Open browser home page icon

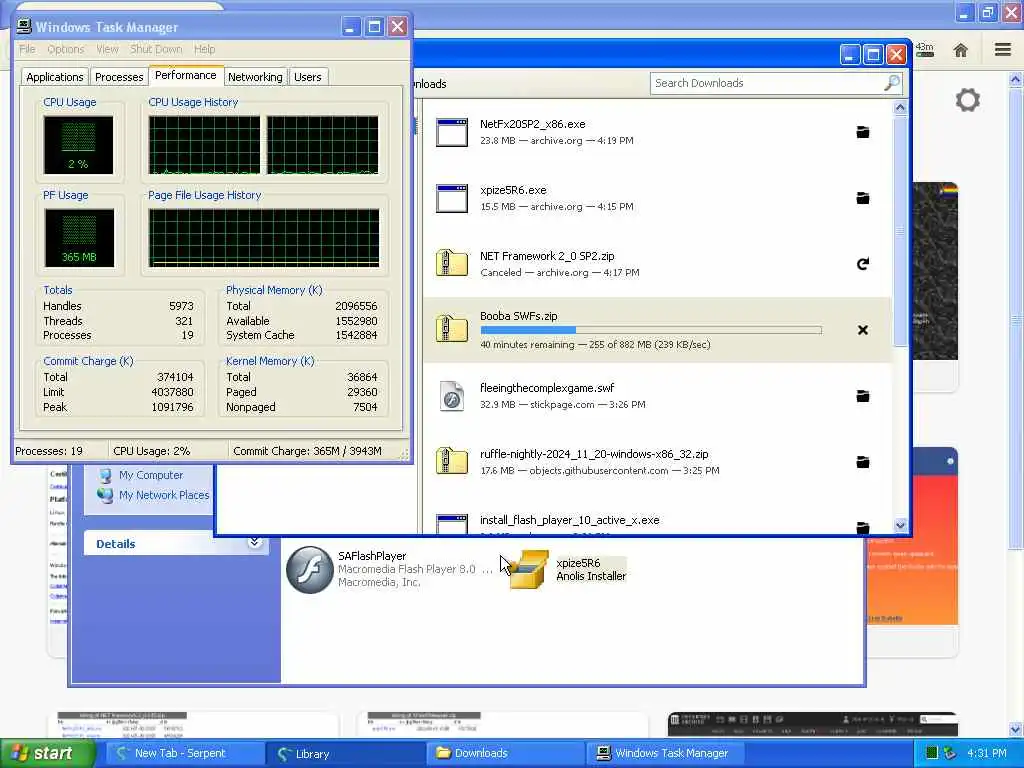click(961, 50)
